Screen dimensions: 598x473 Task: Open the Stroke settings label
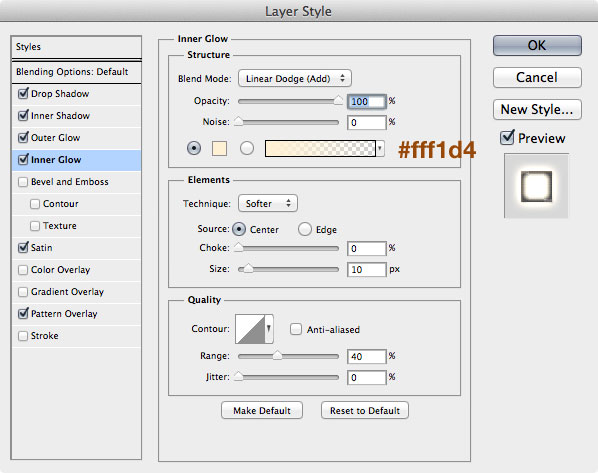click(x=45, y=336)
